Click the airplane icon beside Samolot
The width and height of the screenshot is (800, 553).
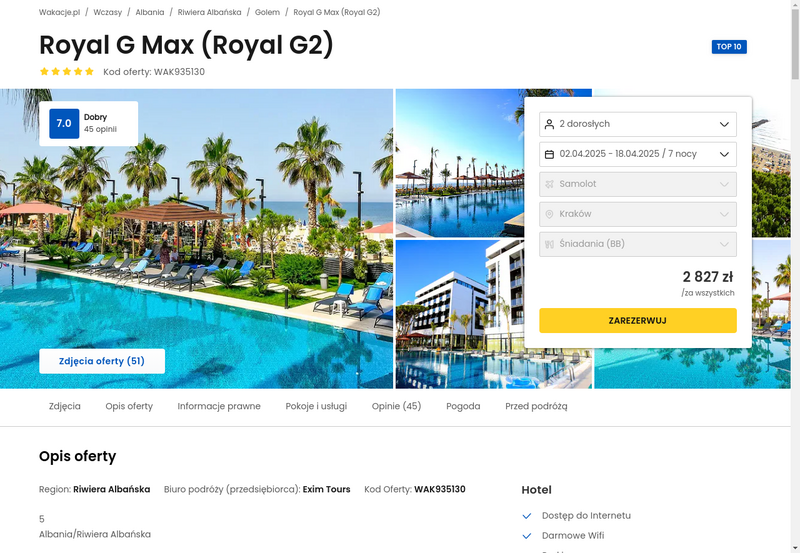point(549,184)
